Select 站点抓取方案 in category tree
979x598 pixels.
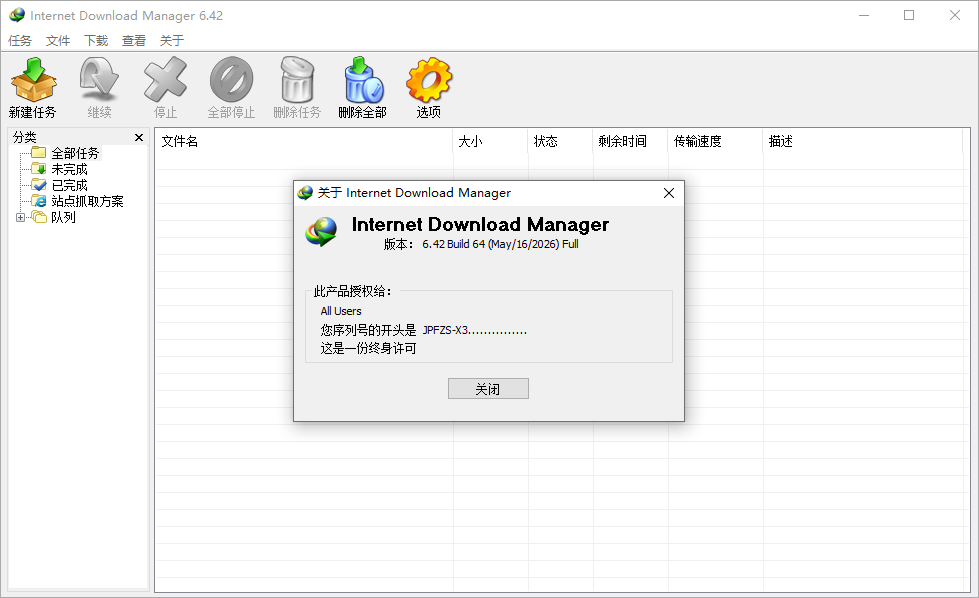pyautogui.click(x=87, y=201)
